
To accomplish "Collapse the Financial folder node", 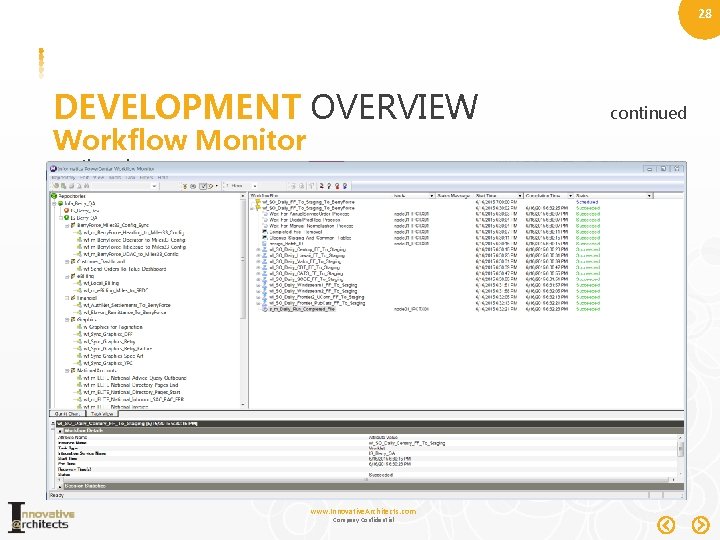I will pyautogui.click(x=67, y=298).
